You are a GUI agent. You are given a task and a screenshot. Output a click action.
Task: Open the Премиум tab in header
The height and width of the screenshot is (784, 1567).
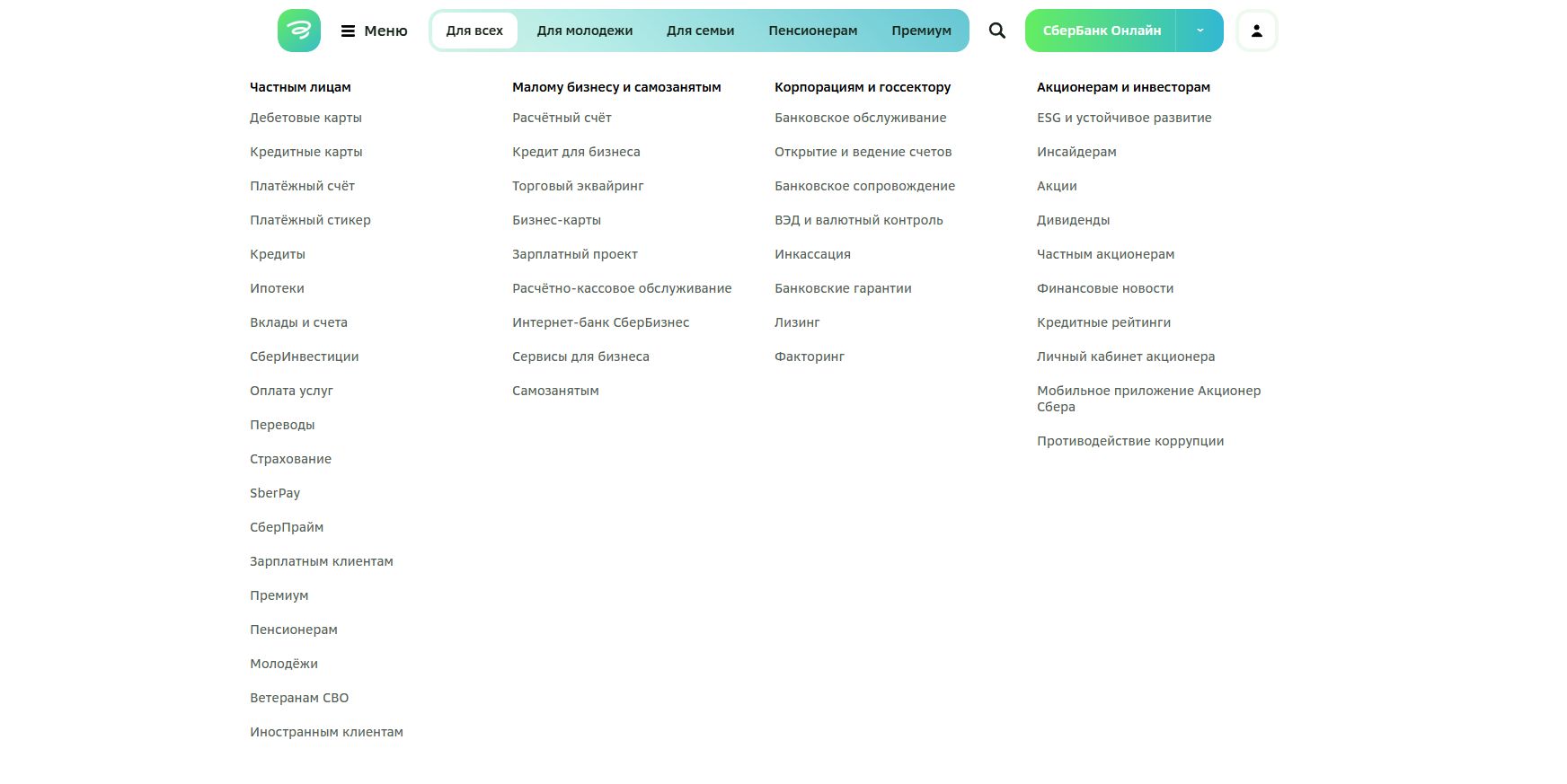coord(921,31)
